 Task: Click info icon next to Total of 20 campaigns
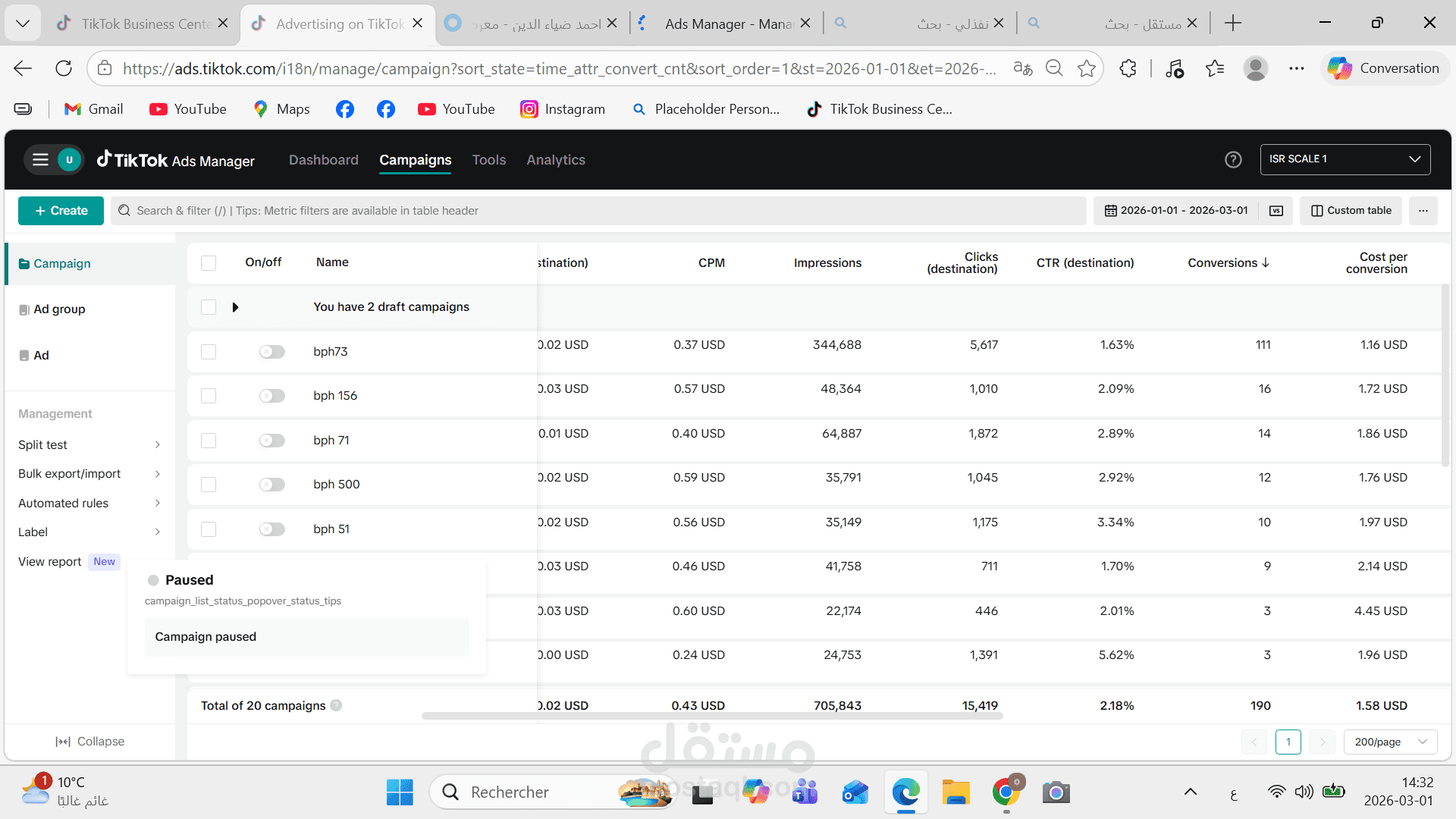[336, 705]
